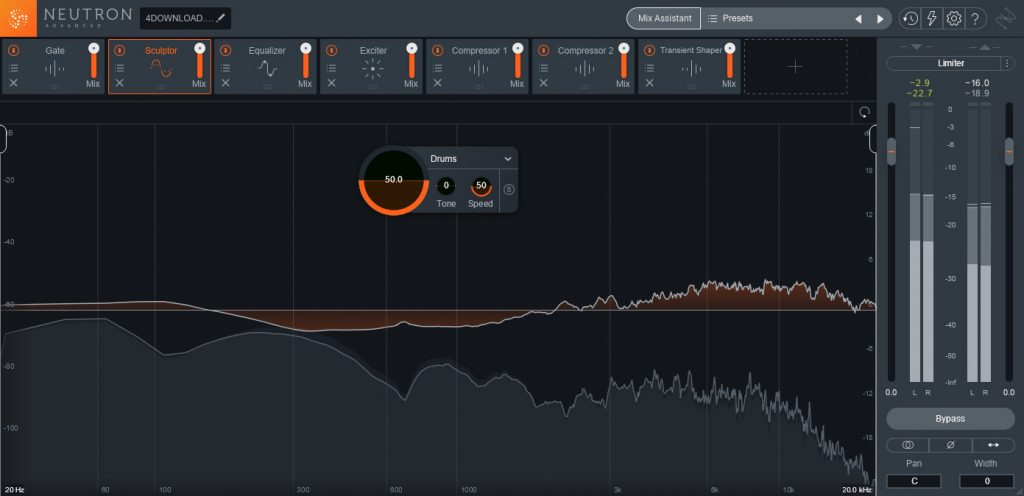Select the Compressor 2 module tab
Screen dimensions: 1024x496
click(583, 67)
